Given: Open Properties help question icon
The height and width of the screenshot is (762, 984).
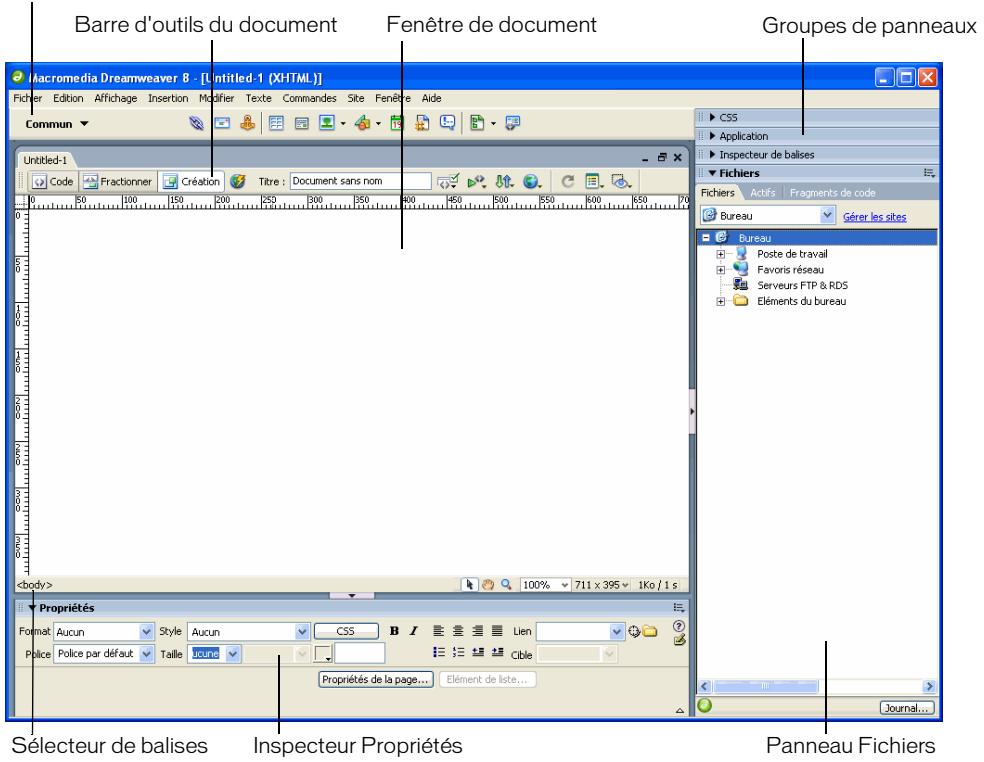Looking at the screenshot, I should click(x=678, y=626).
